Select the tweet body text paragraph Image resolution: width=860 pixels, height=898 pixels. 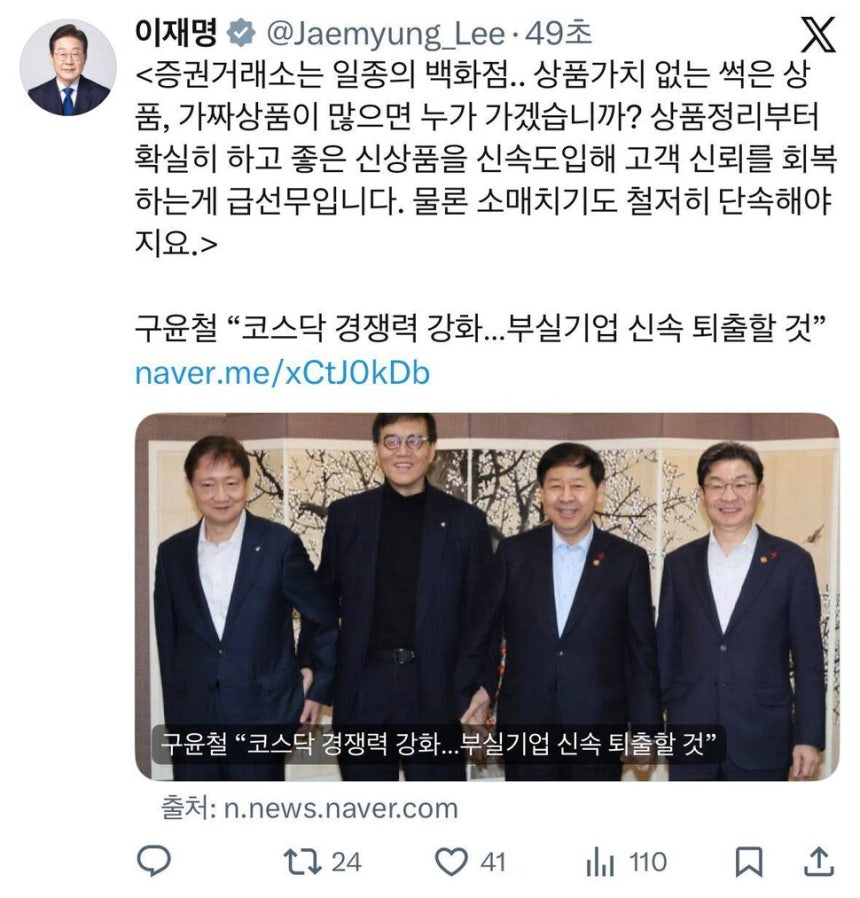point(486,159)
